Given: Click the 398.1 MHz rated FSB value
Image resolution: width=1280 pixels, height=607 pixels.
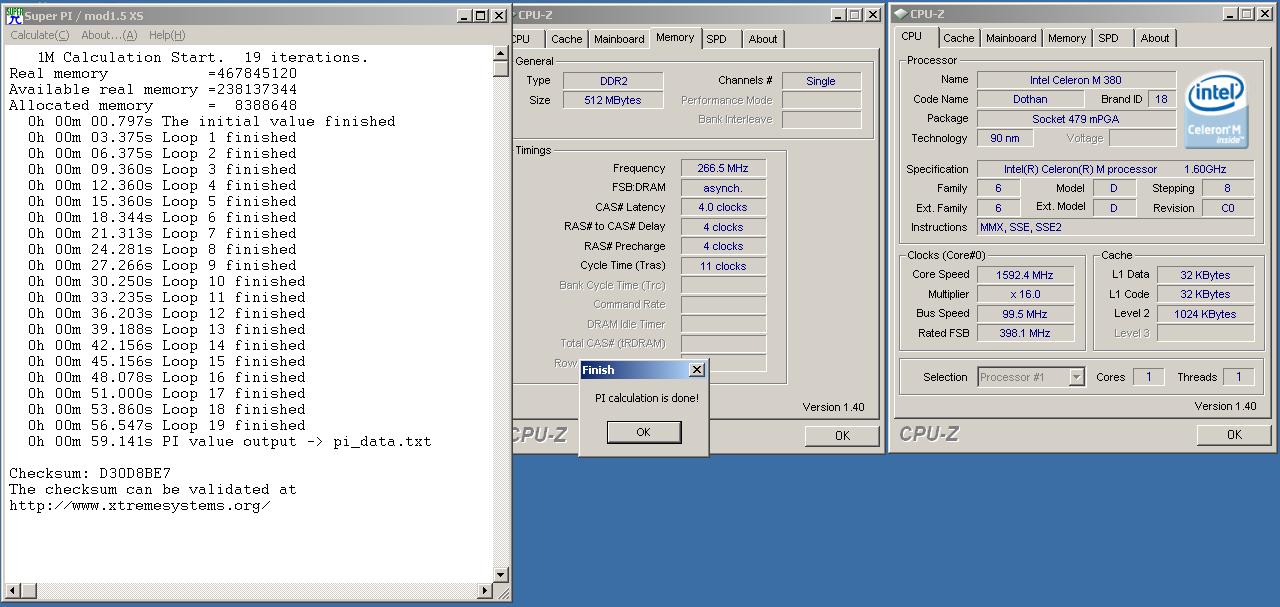Looking at the screenshot, I should tap(1028, 333).
